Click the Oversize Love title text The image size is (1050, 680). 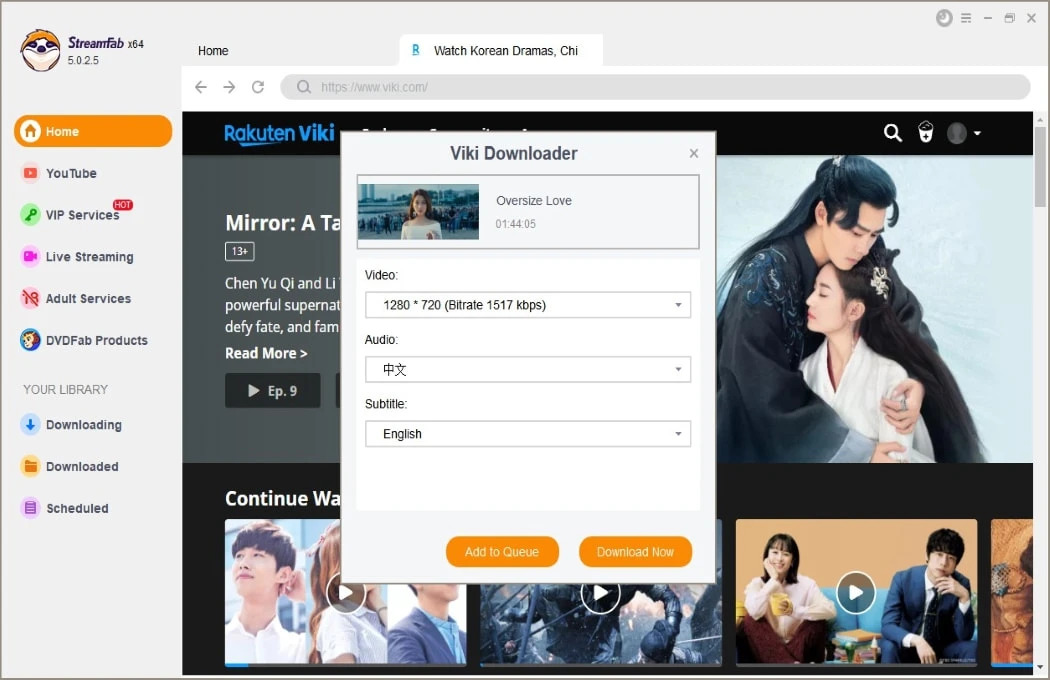[x=534, y=200]
